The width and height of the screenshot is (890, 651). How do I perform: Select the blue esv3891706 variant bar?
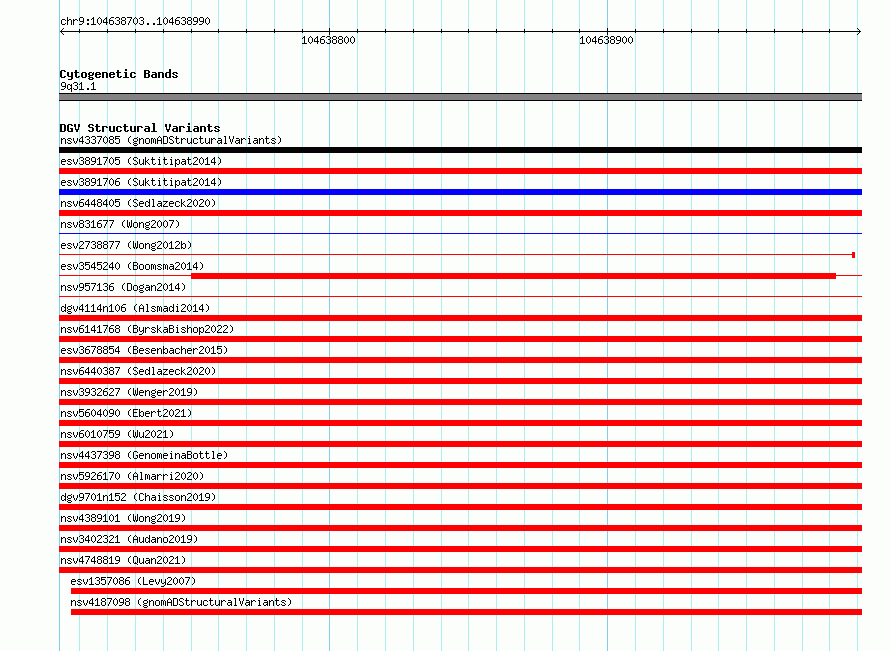[460, 192]
